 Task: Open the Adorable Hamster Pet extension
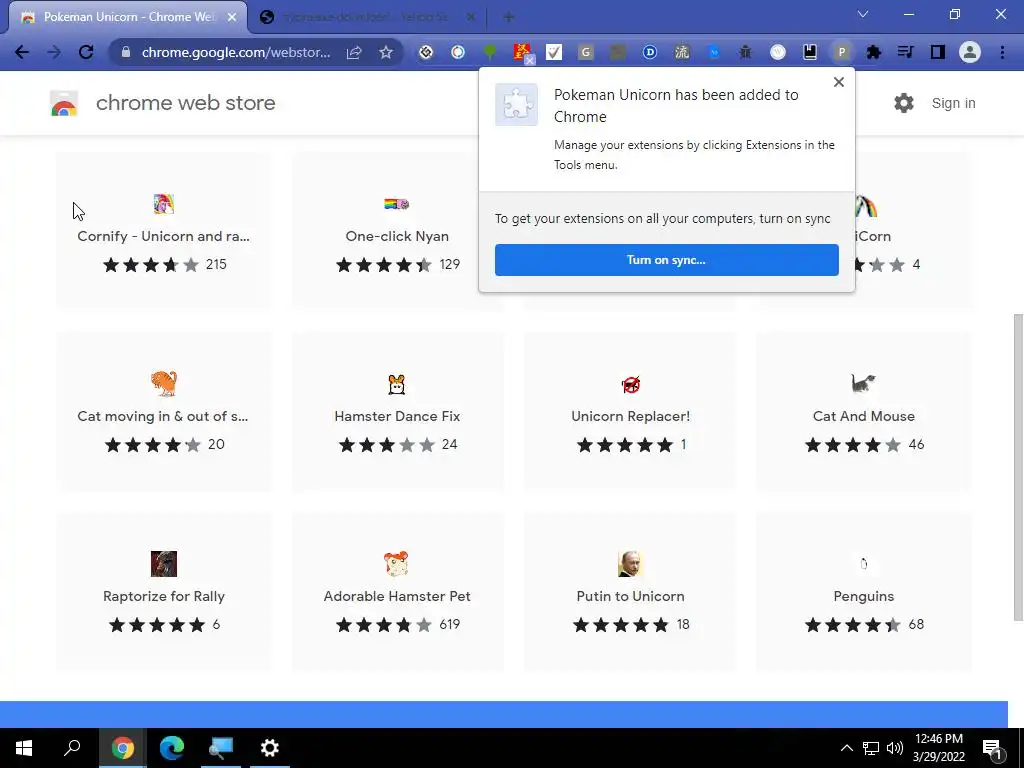pos(397,590)
